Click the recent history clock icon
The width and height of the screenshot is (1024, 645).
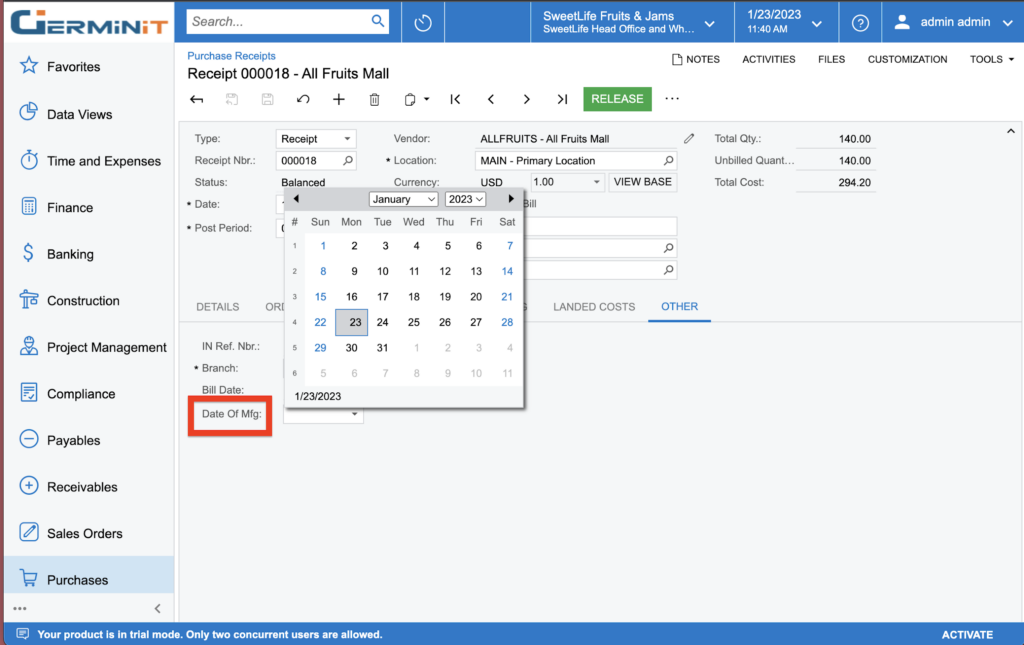(423, 22)
